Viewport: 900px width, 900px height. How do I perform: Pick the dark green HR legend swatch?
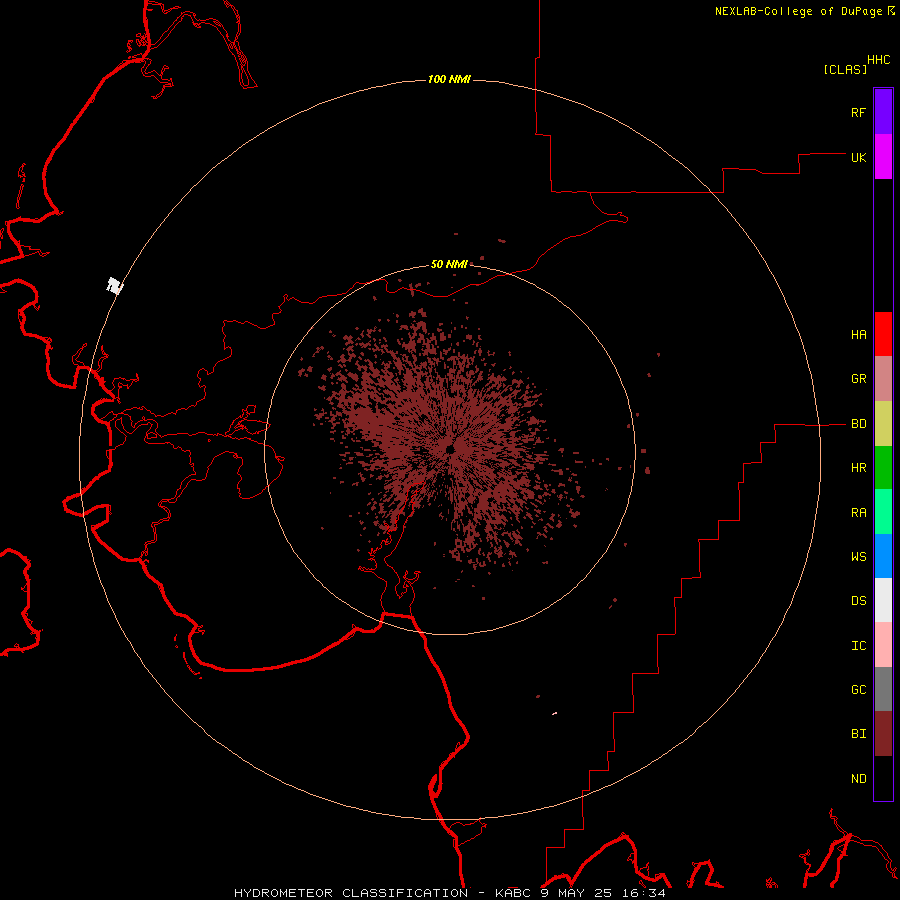pyautogui.click(x=883, y=468)
